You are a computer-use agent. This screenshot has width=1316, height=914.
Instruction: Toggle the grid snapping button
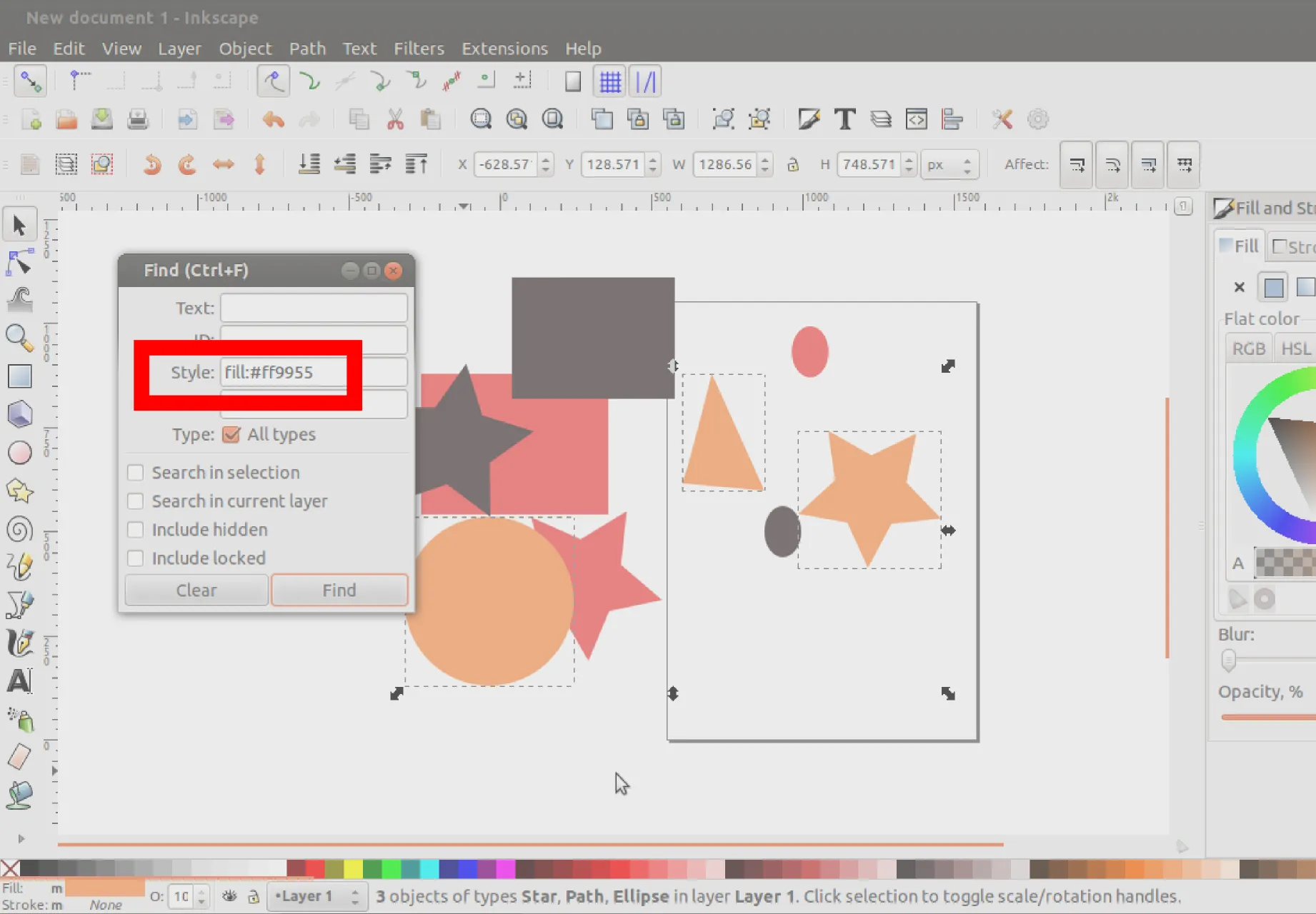point(609,81)
